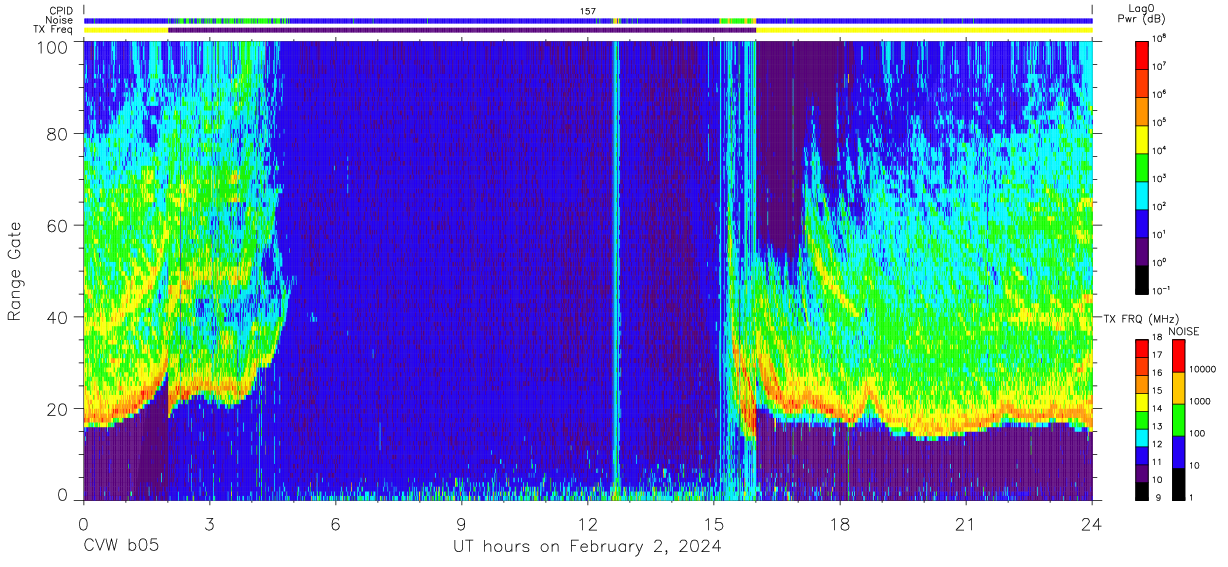Click the '20' range gate tick label
Screen dimensions: 1228x567
click(x=57, y=409)
